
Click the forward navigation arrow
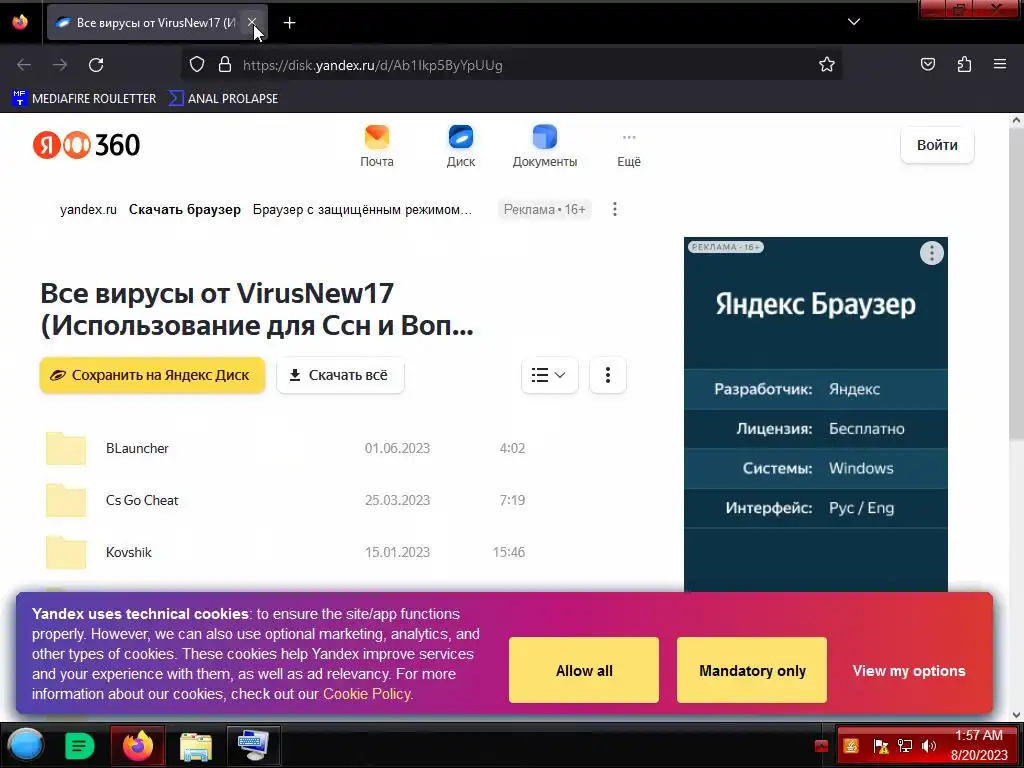point(60,65)
